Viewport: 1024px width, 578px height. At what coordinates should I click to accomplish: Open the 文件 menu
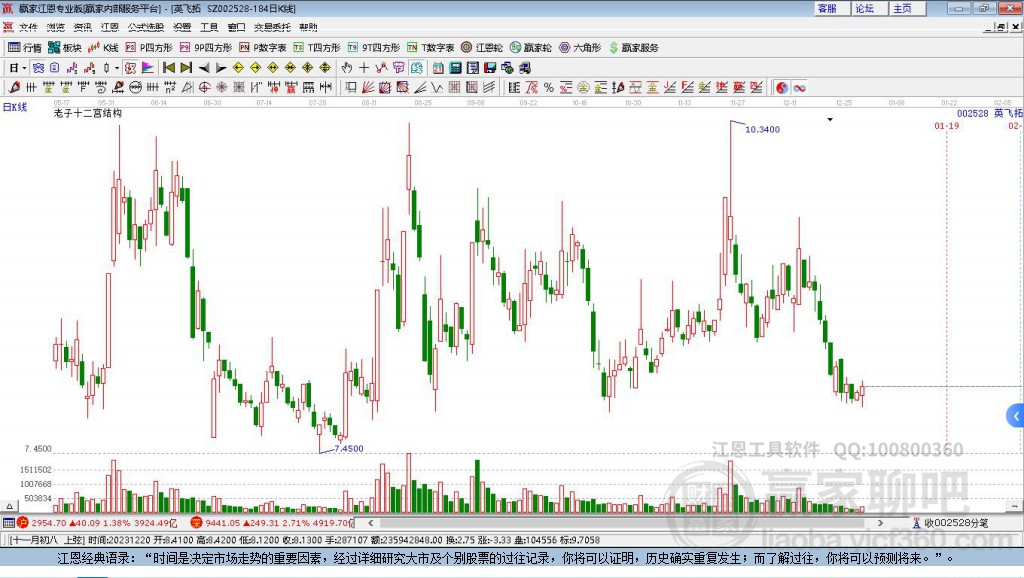click(28, 27)
